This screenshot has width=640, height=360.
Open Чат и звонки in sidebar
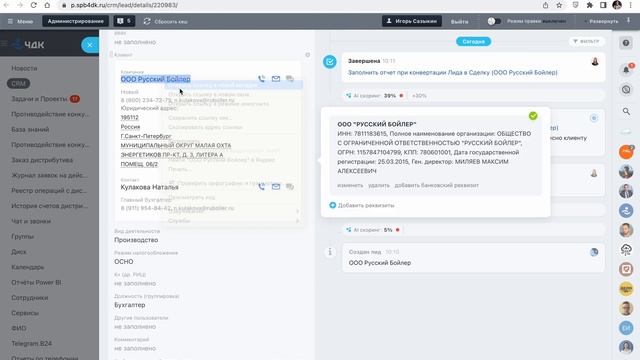coord(31,221)
